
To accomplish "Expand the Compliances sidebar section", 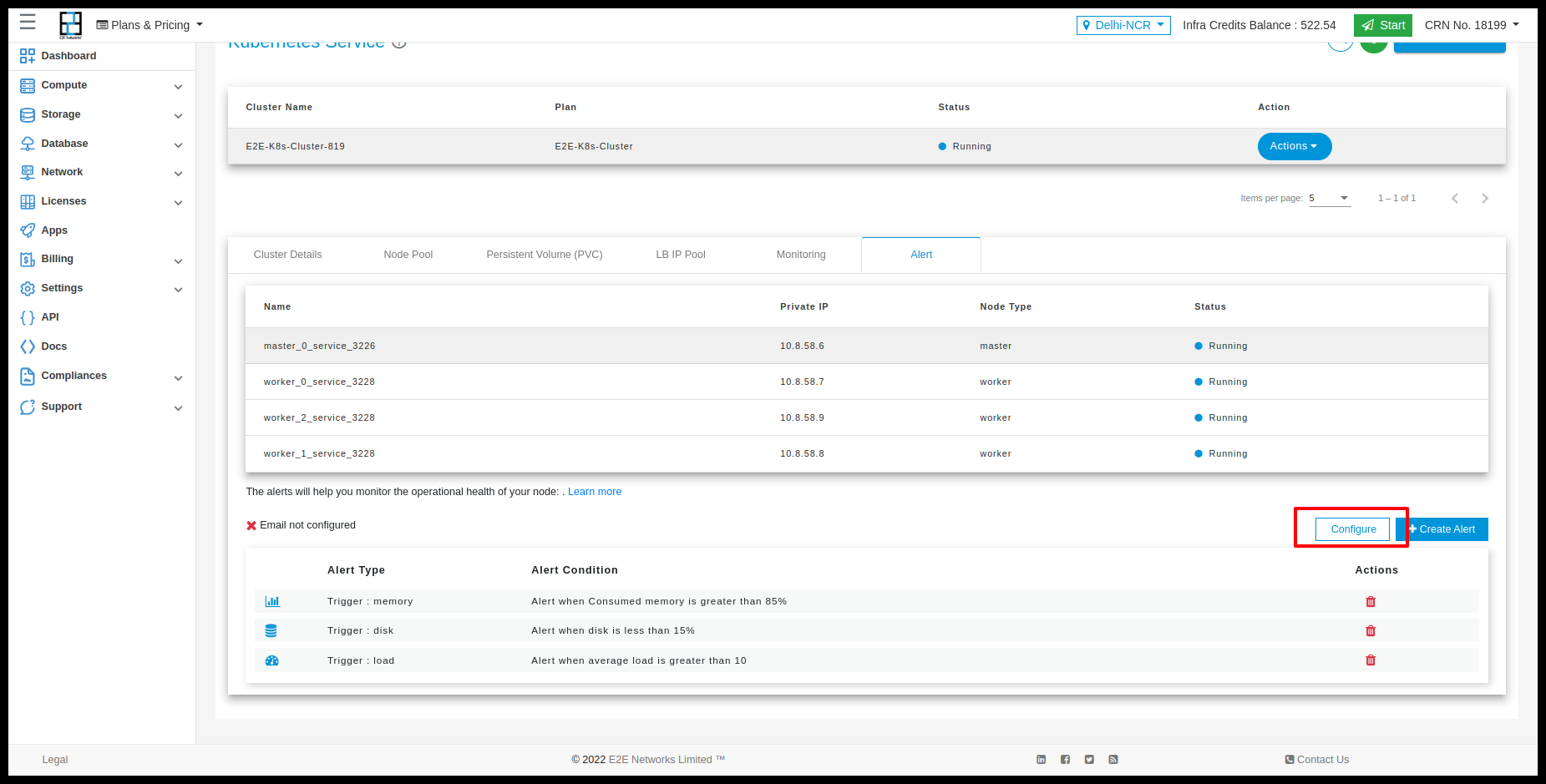I will 178,377.
